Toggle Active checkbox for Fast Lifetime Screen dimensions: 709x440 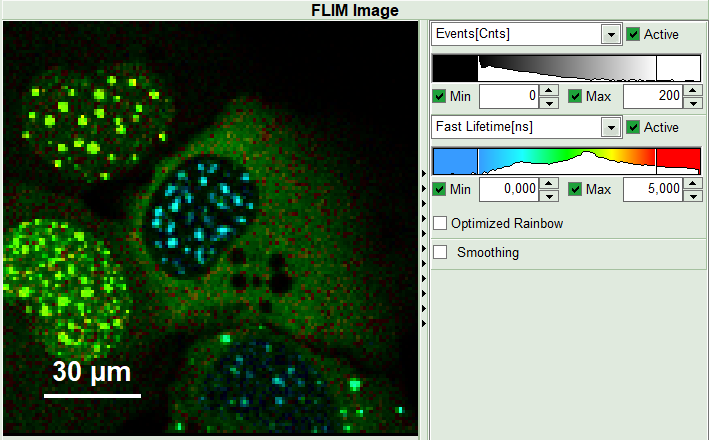[x=633, y=127]
